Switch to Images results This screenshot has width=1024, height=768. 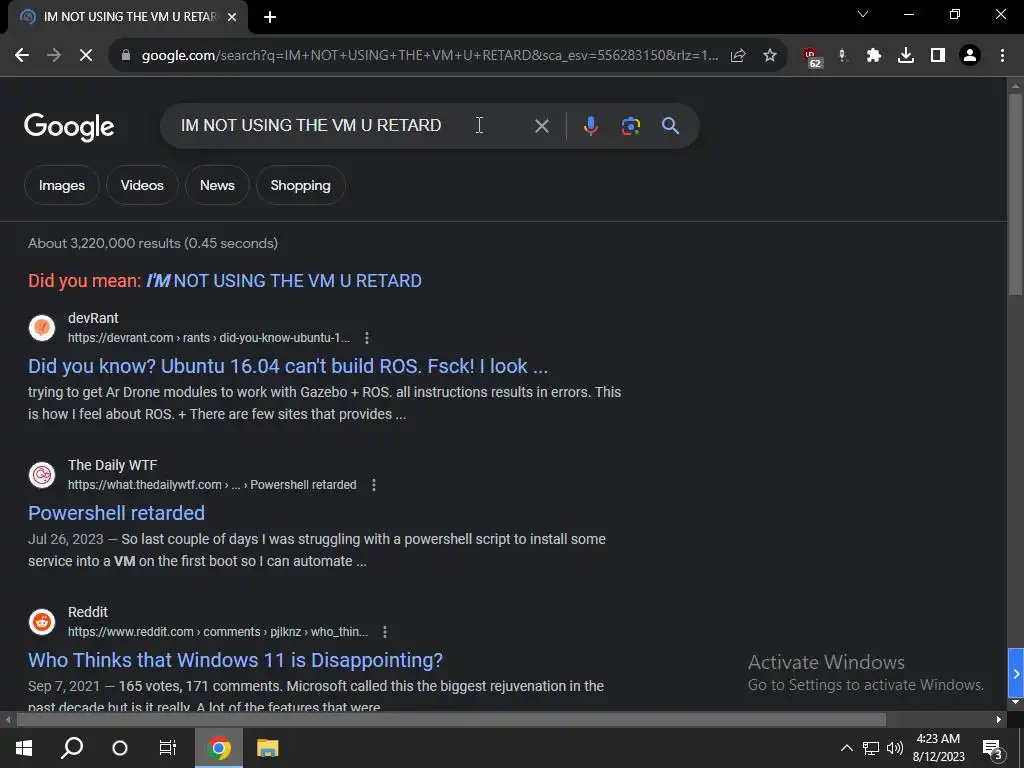tap(62, 185)
